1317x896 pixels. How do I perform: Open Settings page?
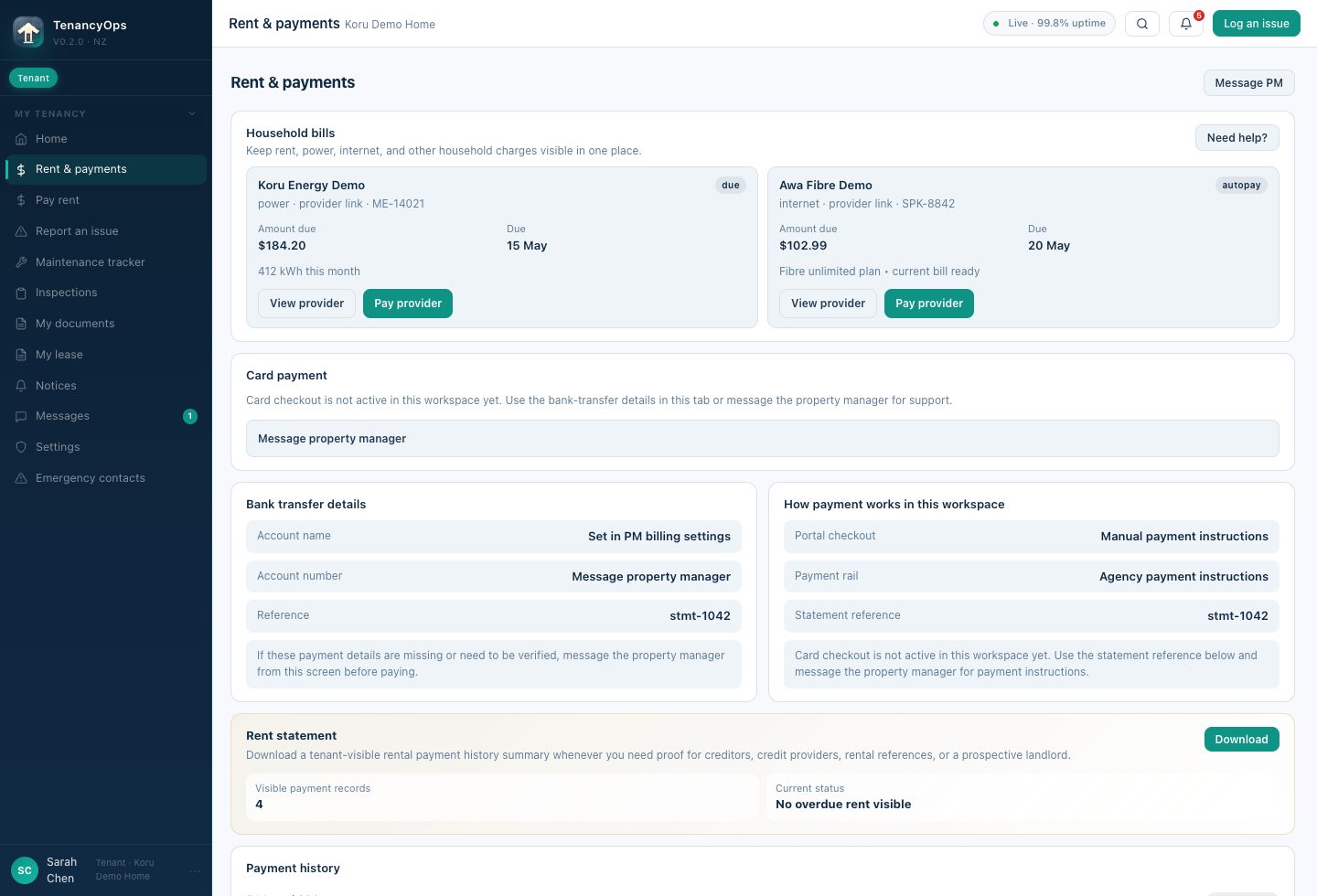pos(106,447)
